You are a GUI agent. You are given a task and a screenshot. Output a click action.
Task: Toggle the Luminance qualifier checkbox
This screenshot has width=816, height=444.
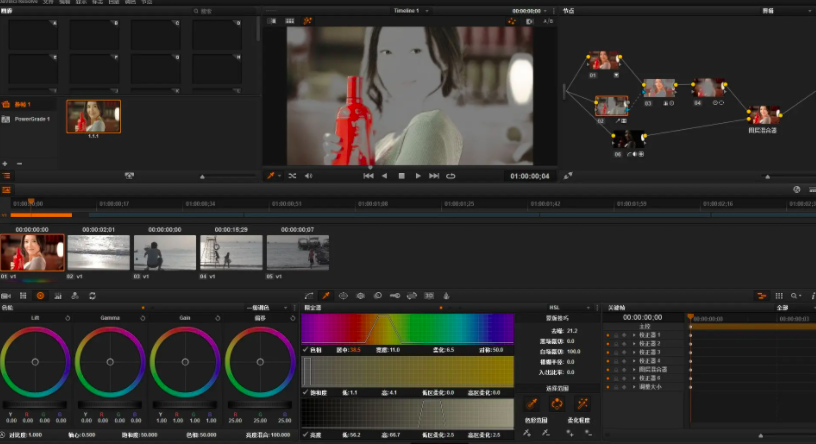[x=305, y=435]
